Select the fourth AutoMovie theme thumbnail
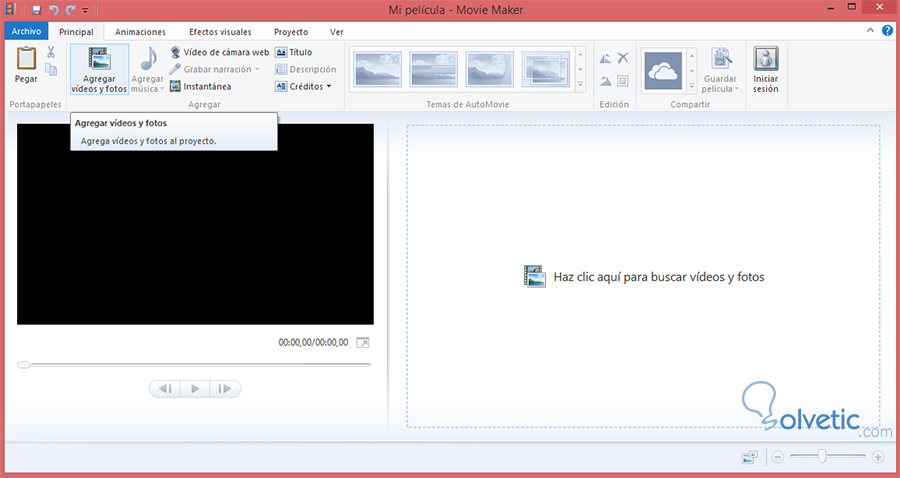This screenshot has height=478, width=900. [545, 69]
